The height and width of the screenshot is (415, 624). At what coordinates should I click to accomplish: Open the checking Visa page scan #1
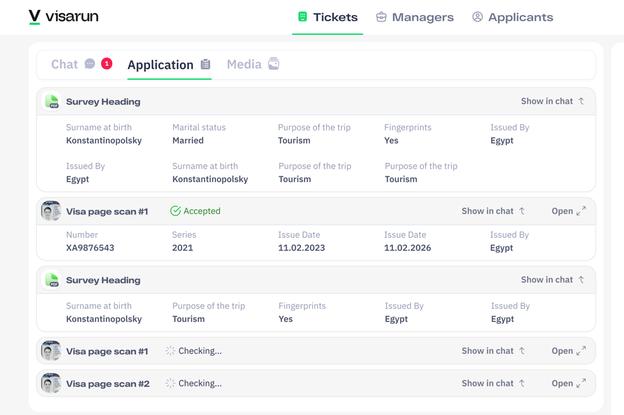tap(568, 351)
